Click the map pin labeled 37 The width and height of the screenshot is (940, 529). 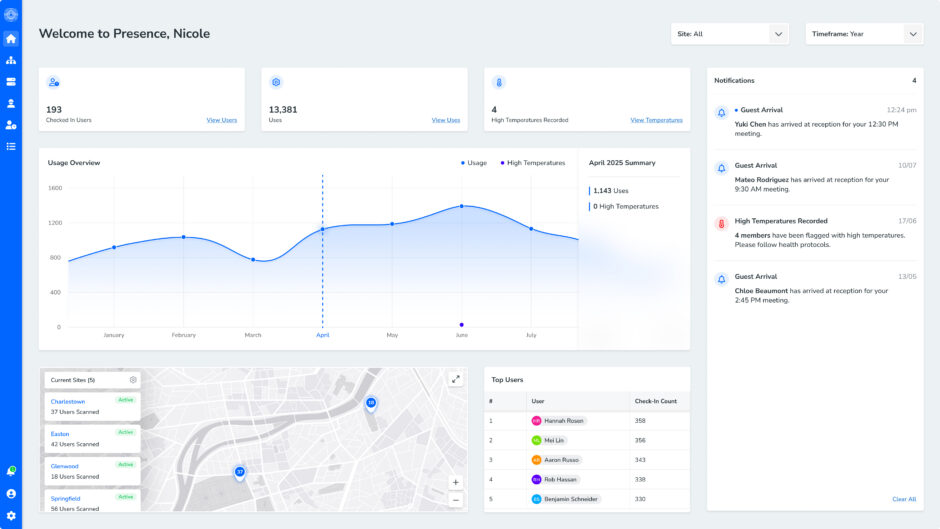click(240, 471)
